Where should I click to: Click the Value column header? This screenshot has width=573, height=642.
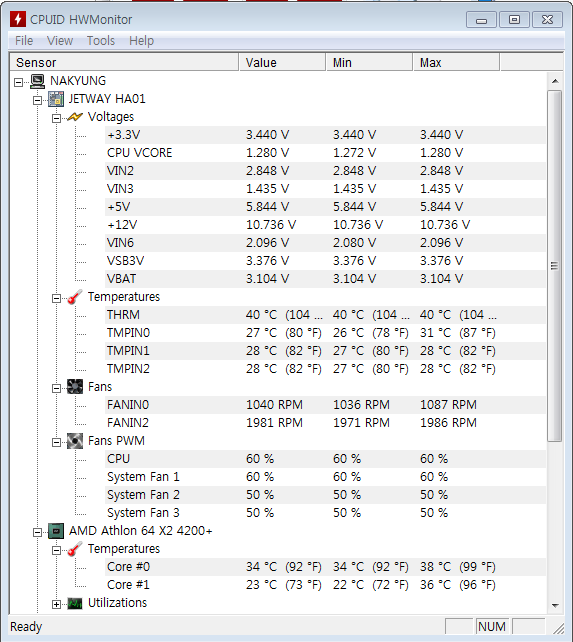coord(282,63)
